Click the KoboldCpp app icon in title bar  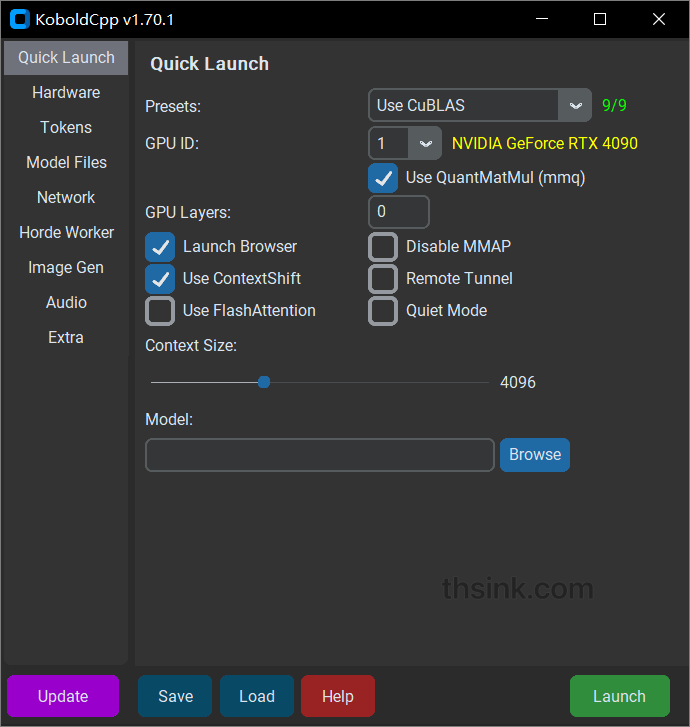point(20,19)
